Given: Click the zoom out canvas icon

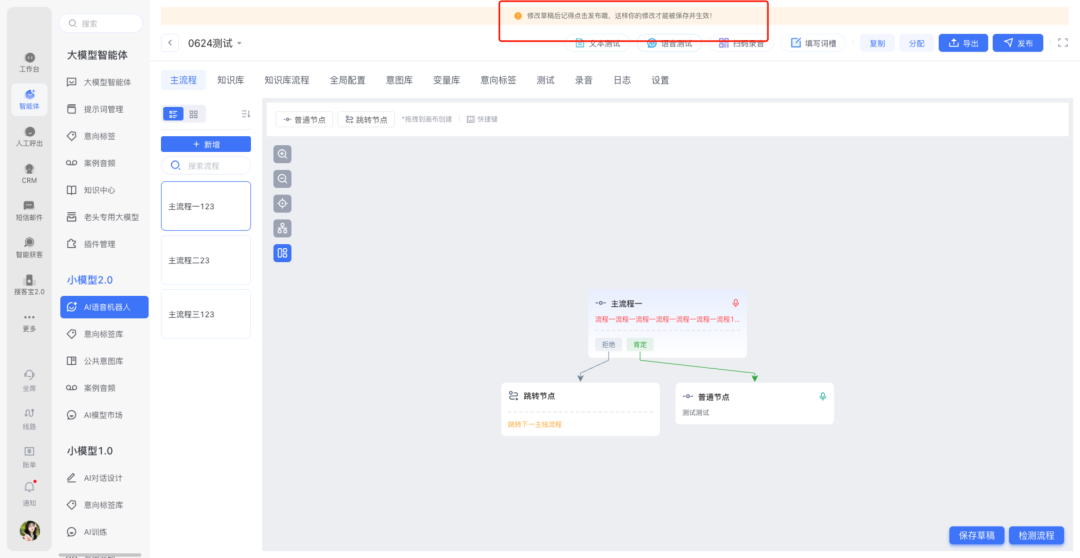Looking at the screenshot, I should (x=283, y=179).
